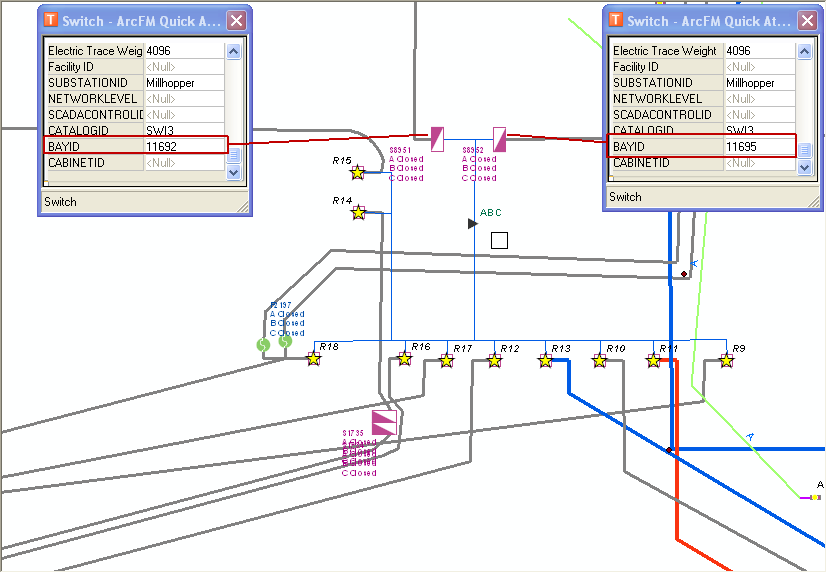Click BAYID value 11695 in right window
827x573 pixels.
click(760, 147)
